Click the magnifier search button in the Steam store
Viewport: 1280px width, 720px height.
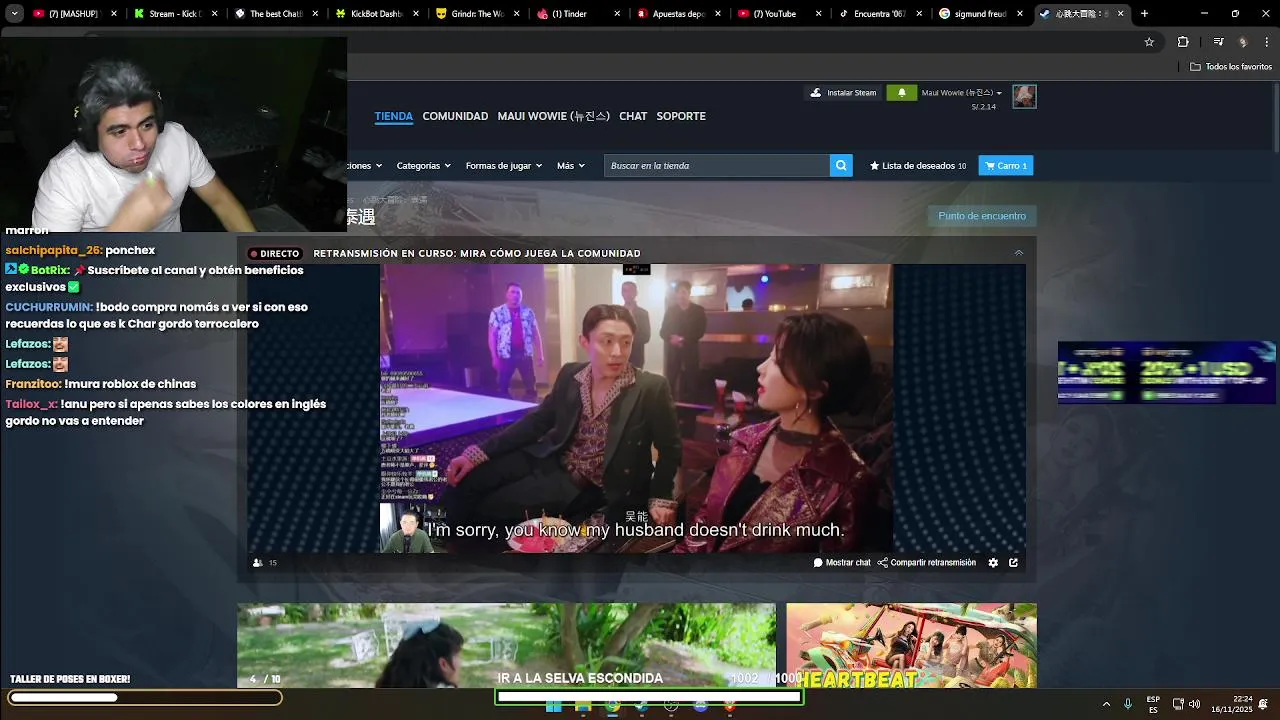[x=841, y=166]
